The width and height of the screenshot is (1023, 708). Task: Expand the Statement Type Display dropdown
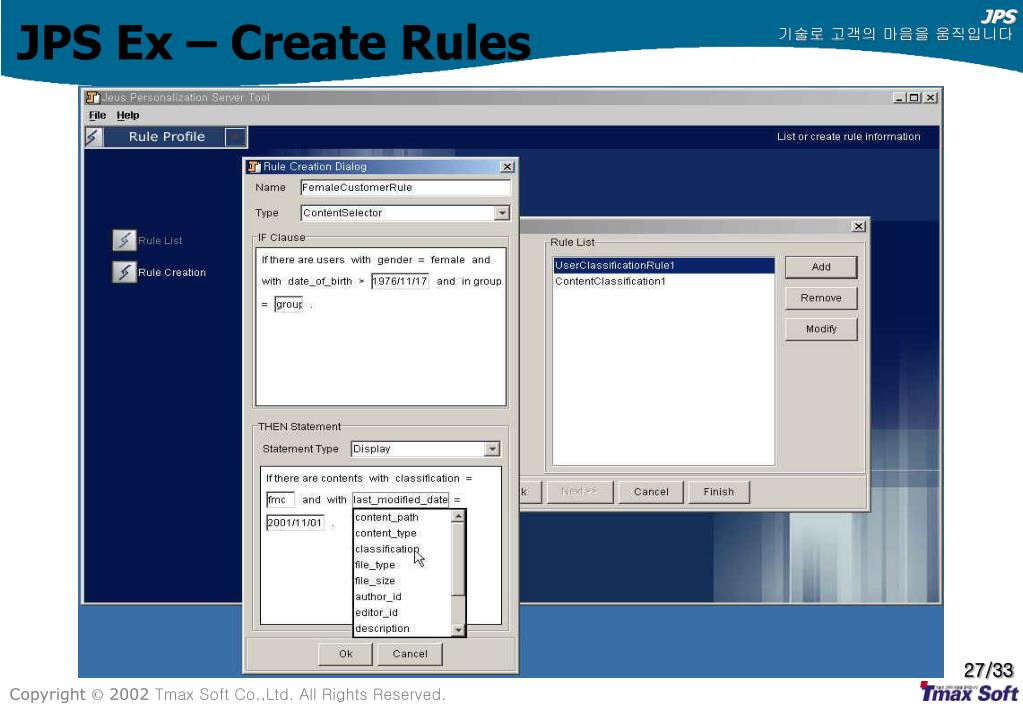tap(492, 449)
